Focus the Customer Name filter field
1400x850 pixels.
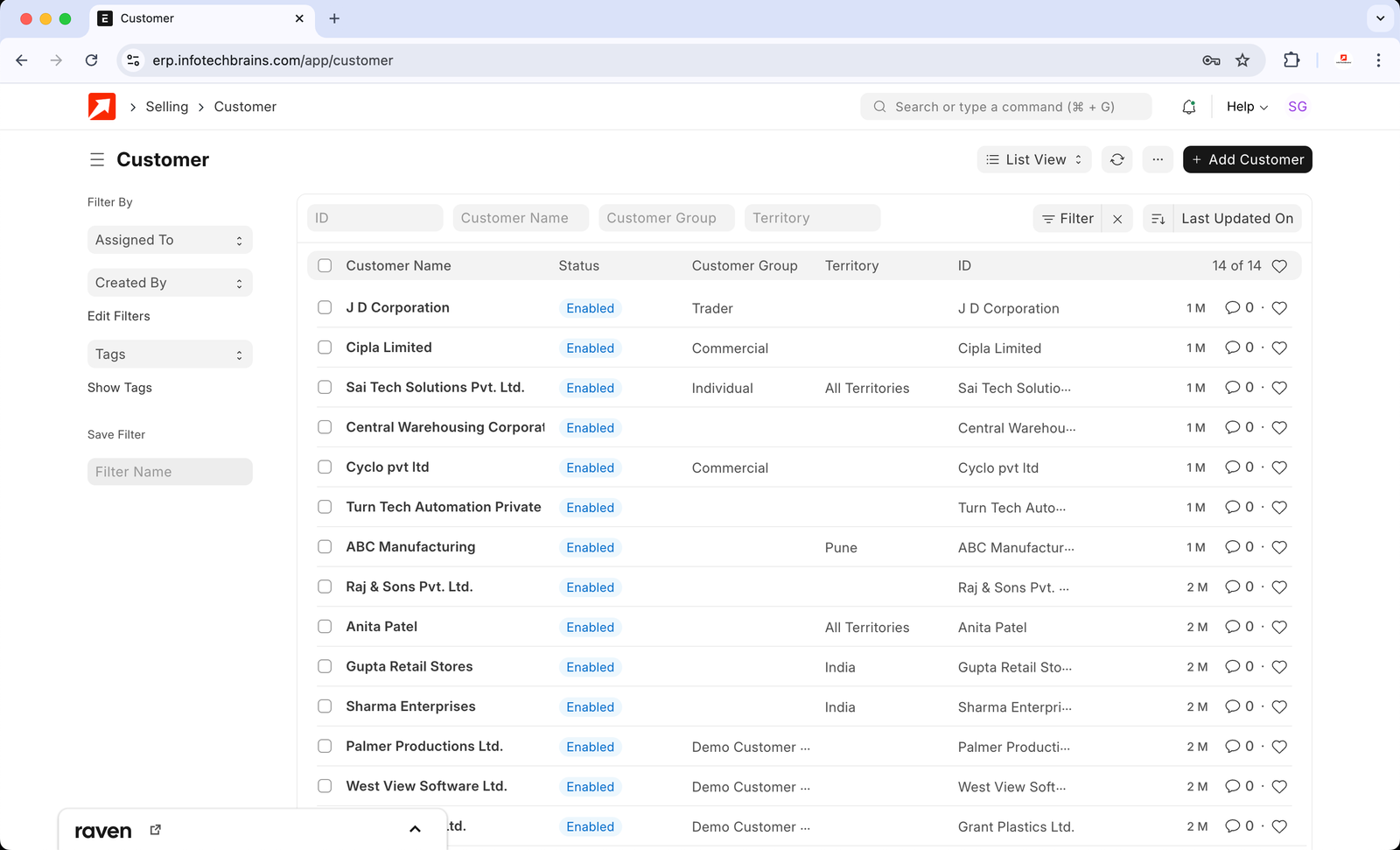520,219
